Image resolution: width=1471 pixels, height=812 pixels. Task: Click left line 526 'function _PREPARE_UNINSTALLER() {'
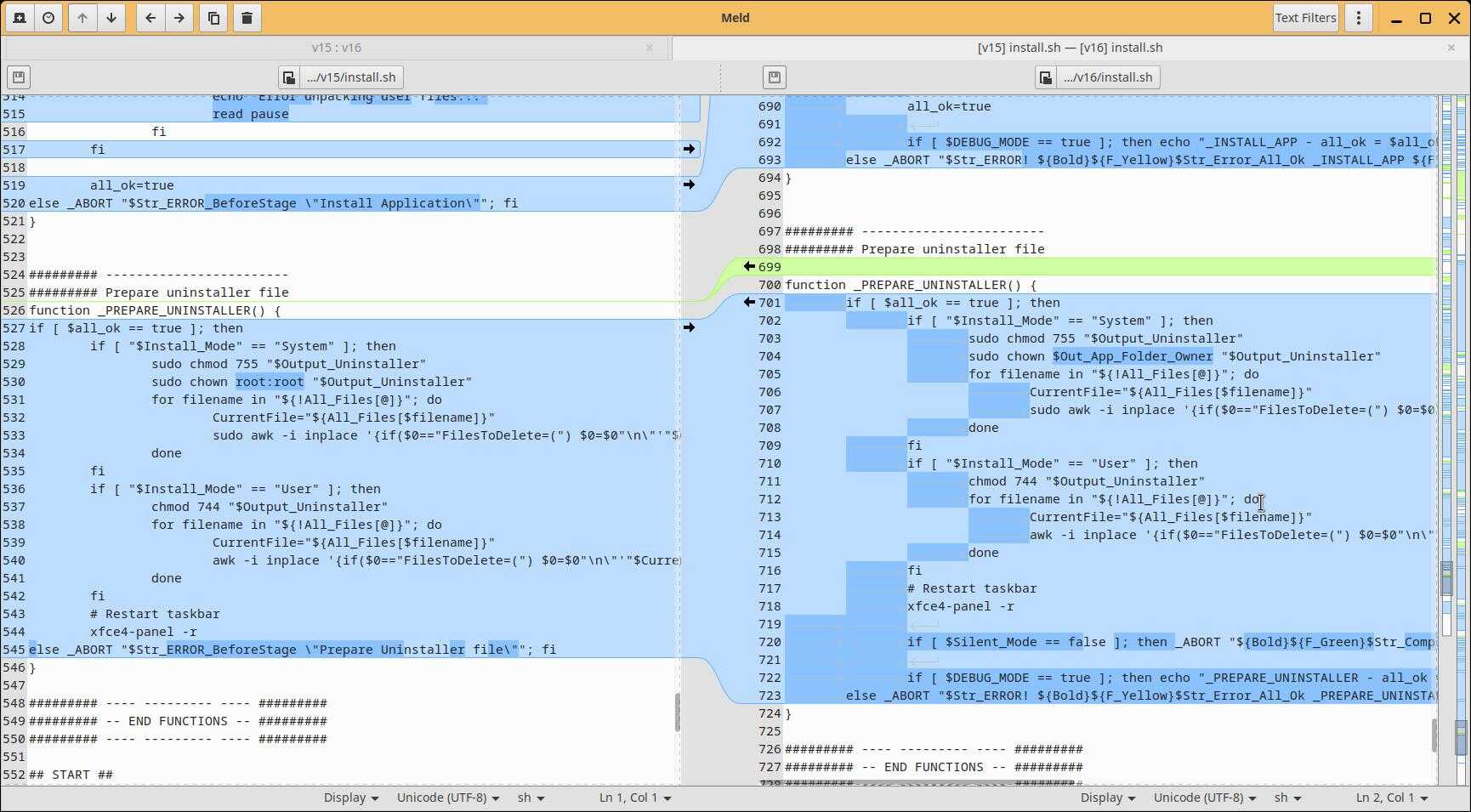155,310
